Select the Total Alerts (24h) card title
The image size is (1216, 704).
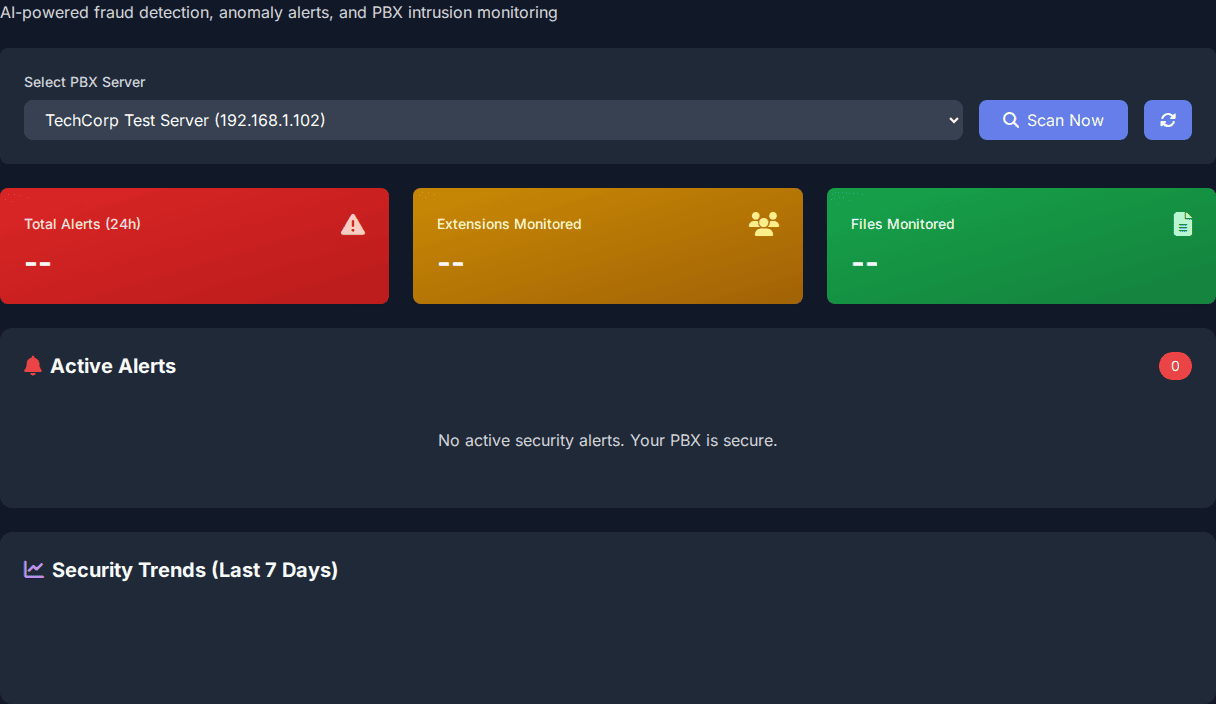tap(82, 224)
